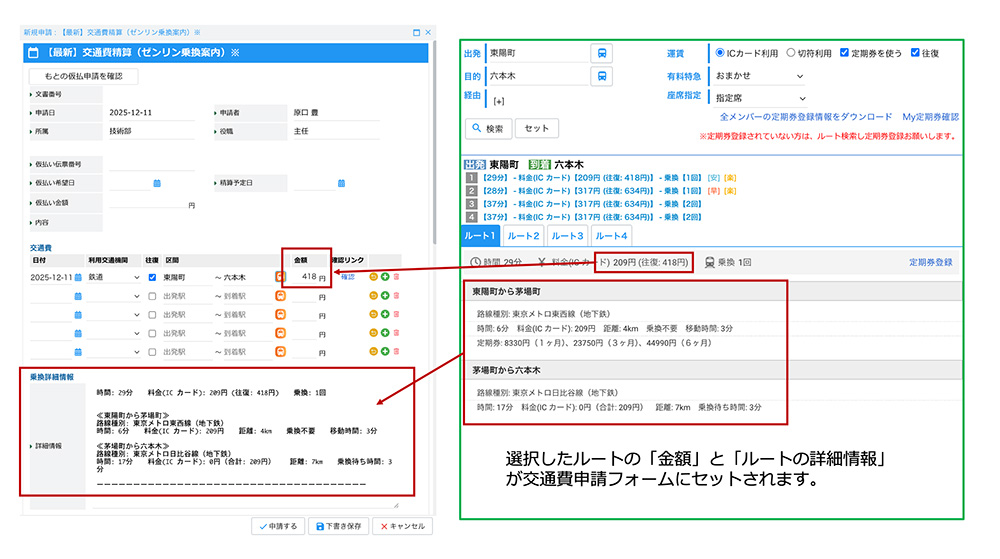Viewport: 1000px width, 559px height.
Task: Click the bus icon beside departure 東陽町
Action: (x=602, y=53)
